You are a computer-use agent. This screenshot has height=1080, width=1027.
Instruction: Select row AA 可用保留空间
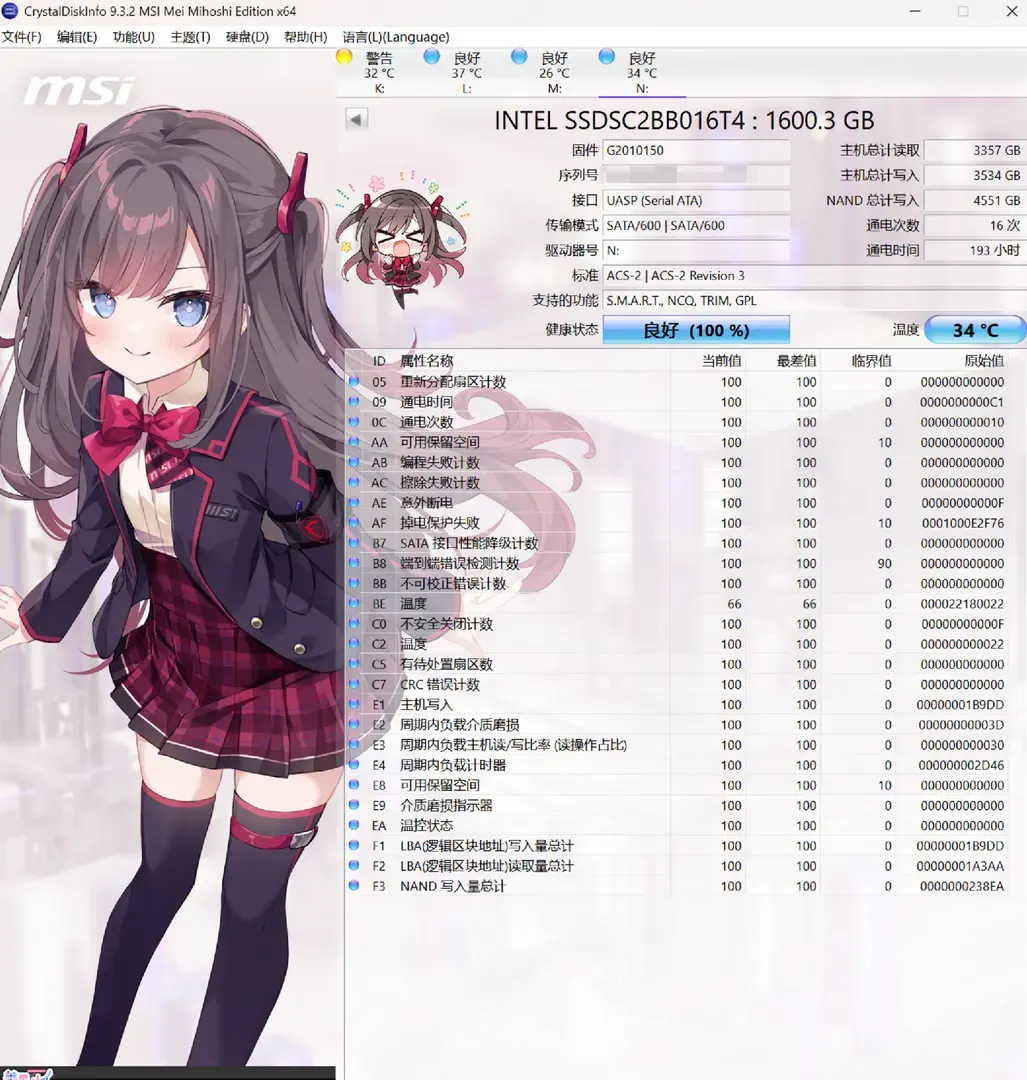(678, 442)
